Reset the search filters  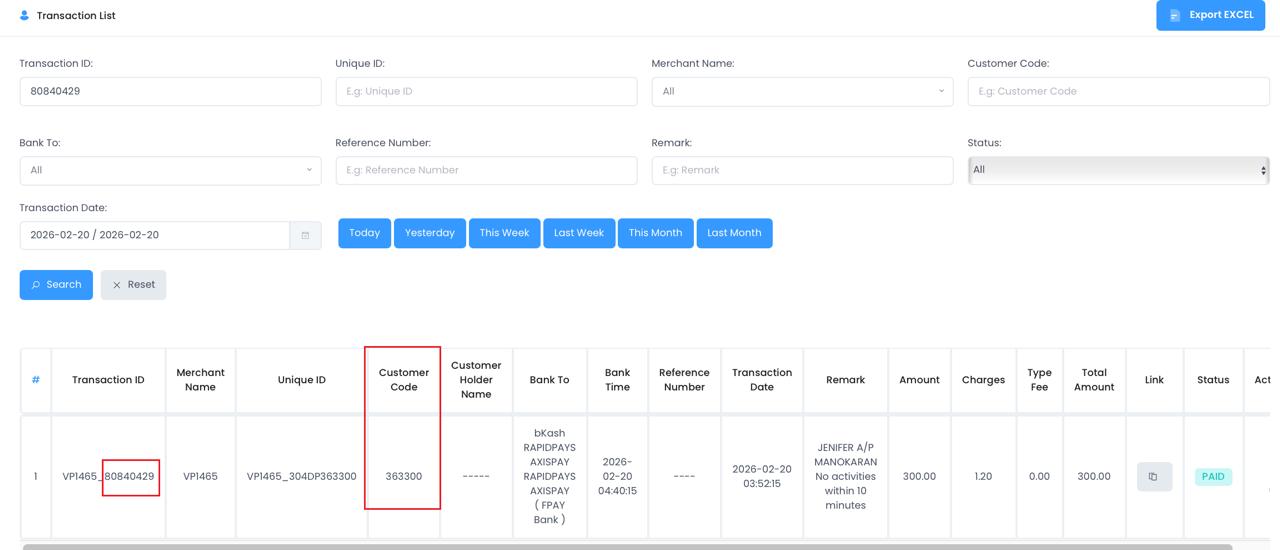click(133, 285)
